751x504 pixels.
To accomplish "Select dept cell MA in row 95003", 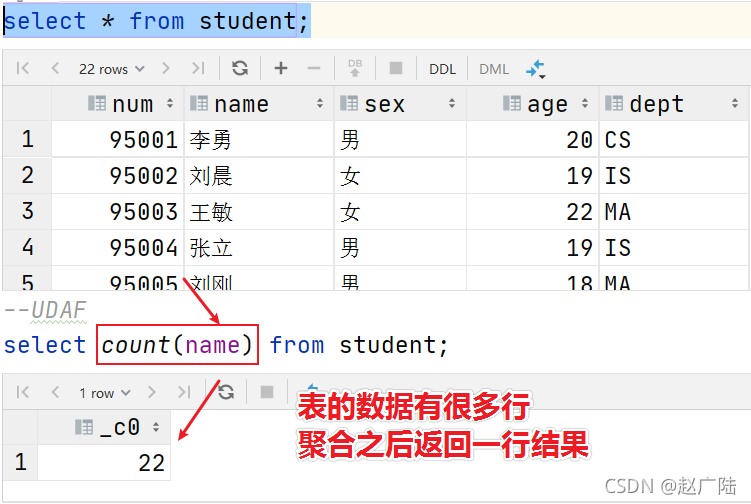I will coord(673,211).
